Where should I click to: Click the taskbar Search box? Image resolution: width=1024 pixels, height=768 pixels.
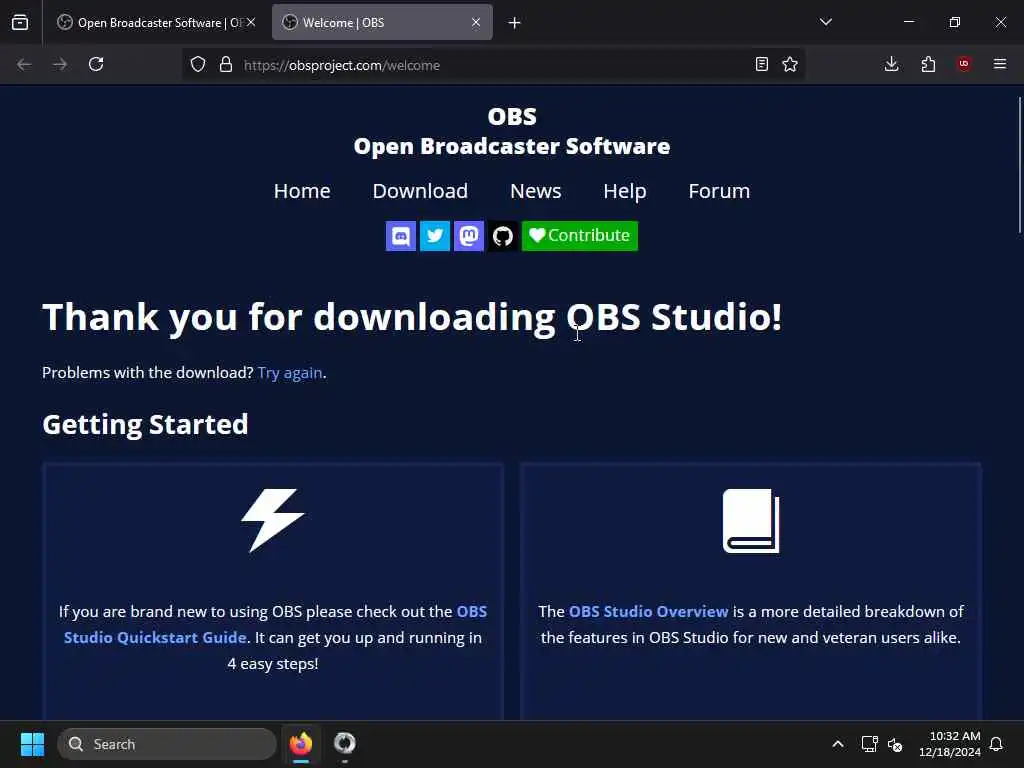pyautogui.click(x=167, y=744)
